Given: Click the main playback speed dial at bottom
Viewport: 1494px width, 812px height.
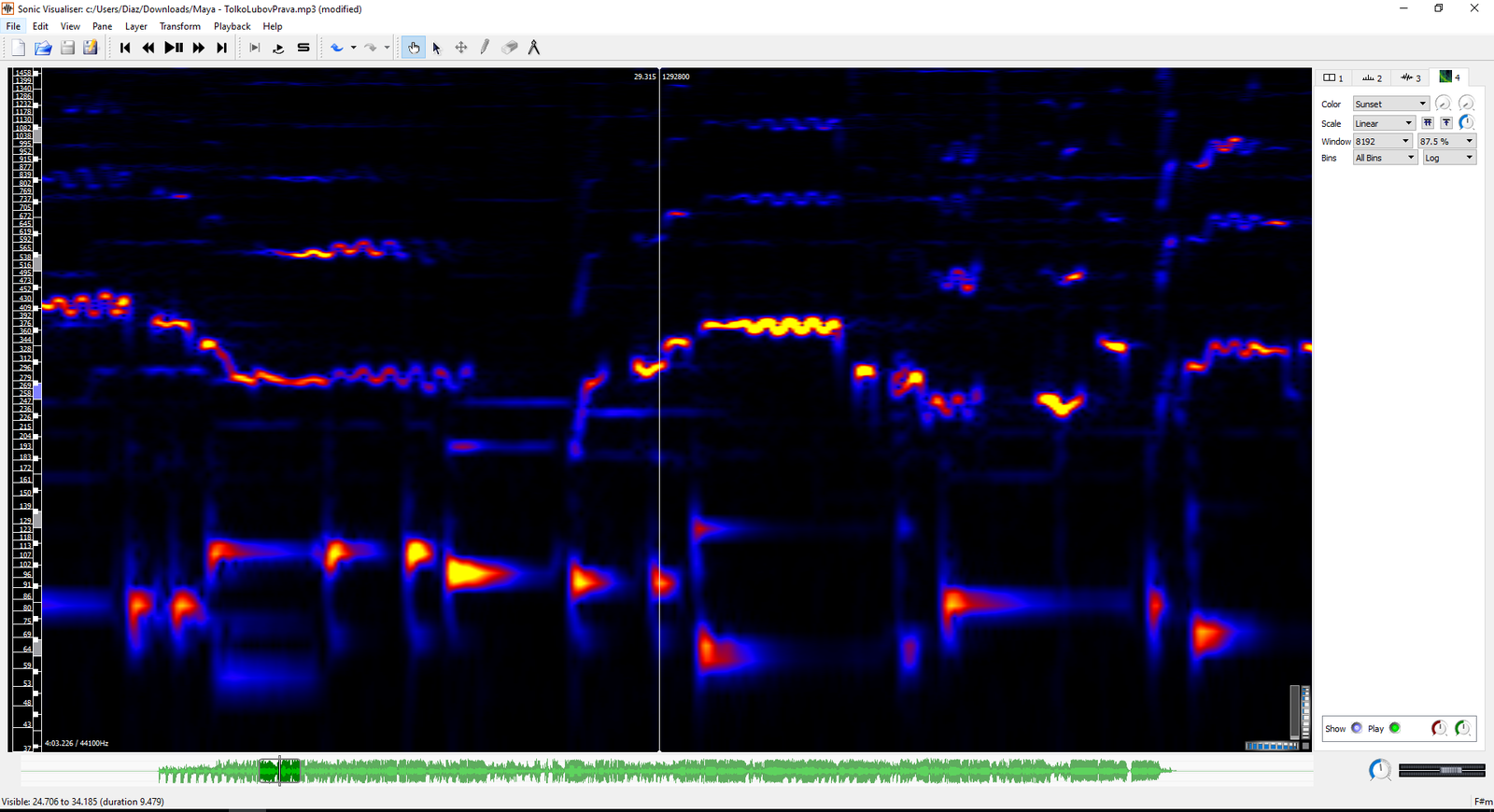Looking at the screenshot, I should 1380,770.
